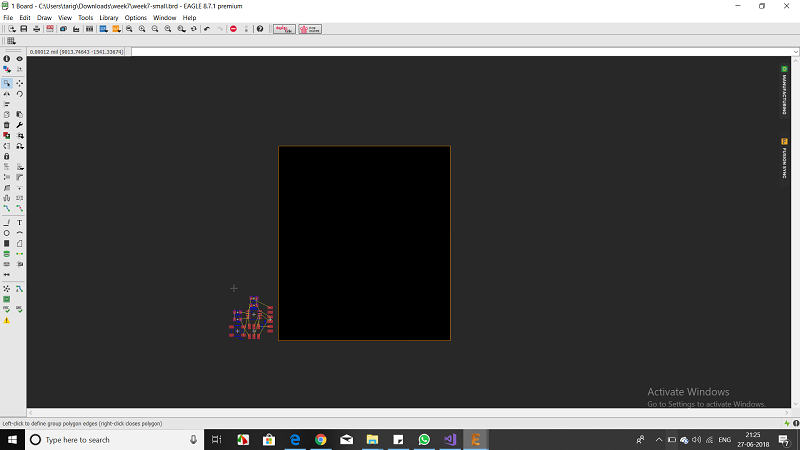Select the Via tool
The image size is (800, 450).
(x=7, y=254)
